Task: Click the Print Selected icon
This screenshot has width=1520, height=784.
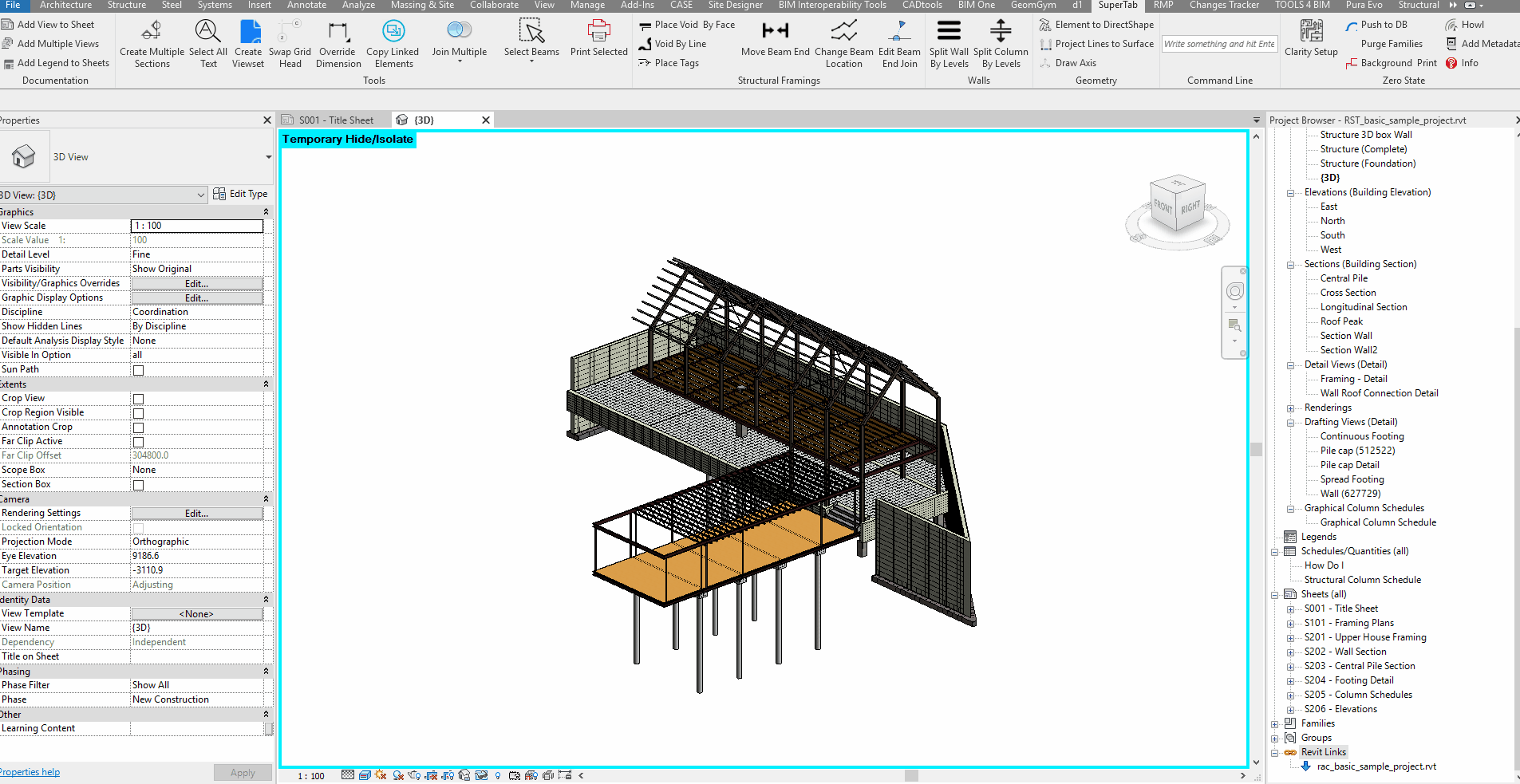Action: pyautogui.click(x=598, y=32)
